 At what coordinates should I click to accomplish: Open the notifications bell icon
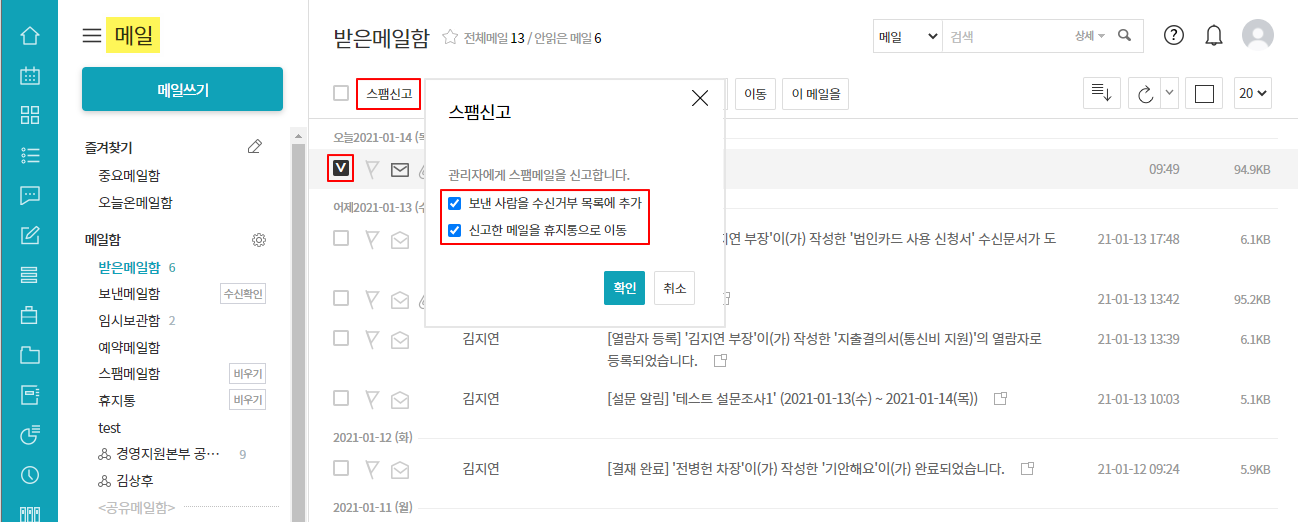tap(1214, 35)
